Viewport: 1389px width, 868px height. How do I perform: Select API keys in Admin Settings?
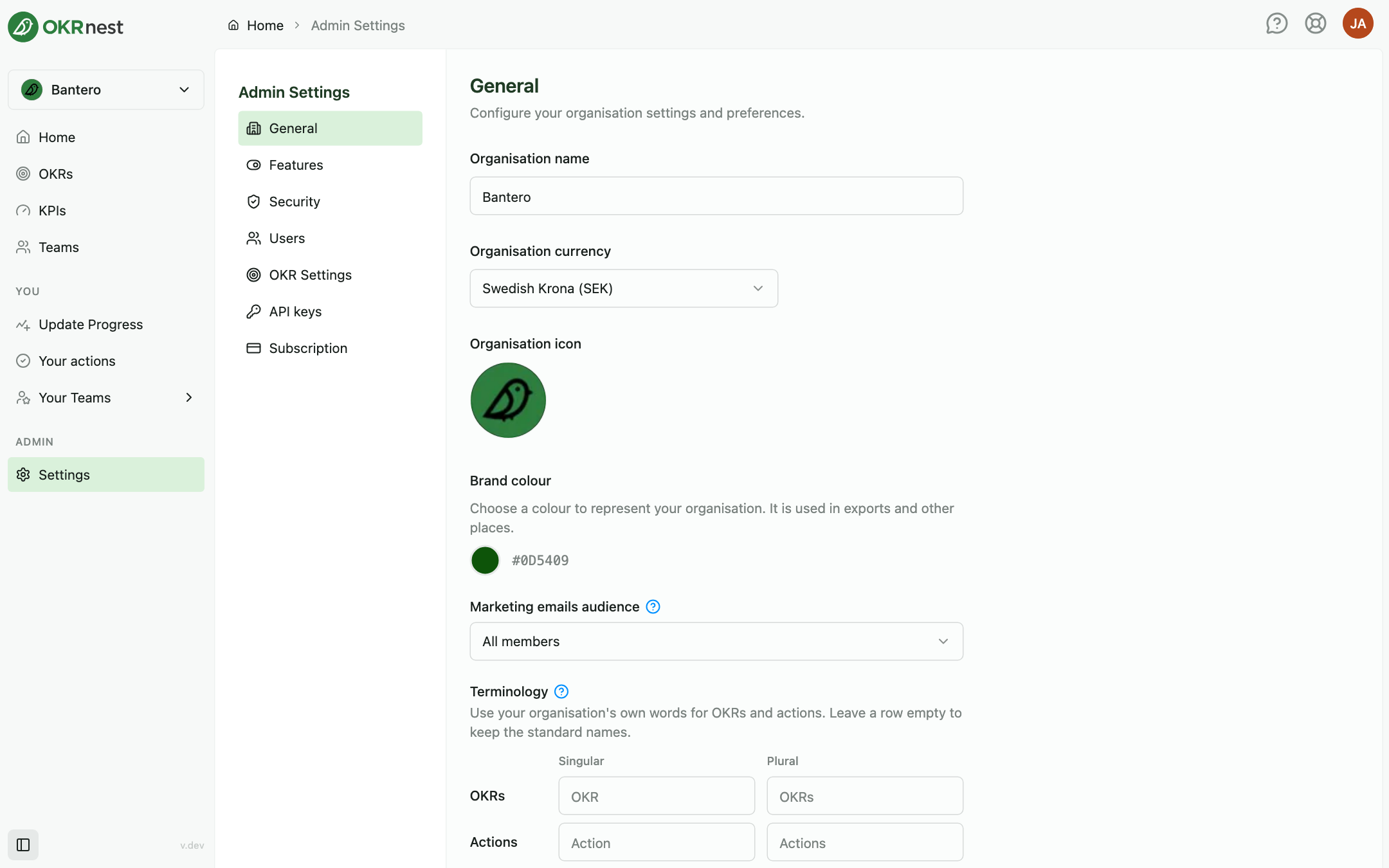pyautogui.click(x=330, y=311)
